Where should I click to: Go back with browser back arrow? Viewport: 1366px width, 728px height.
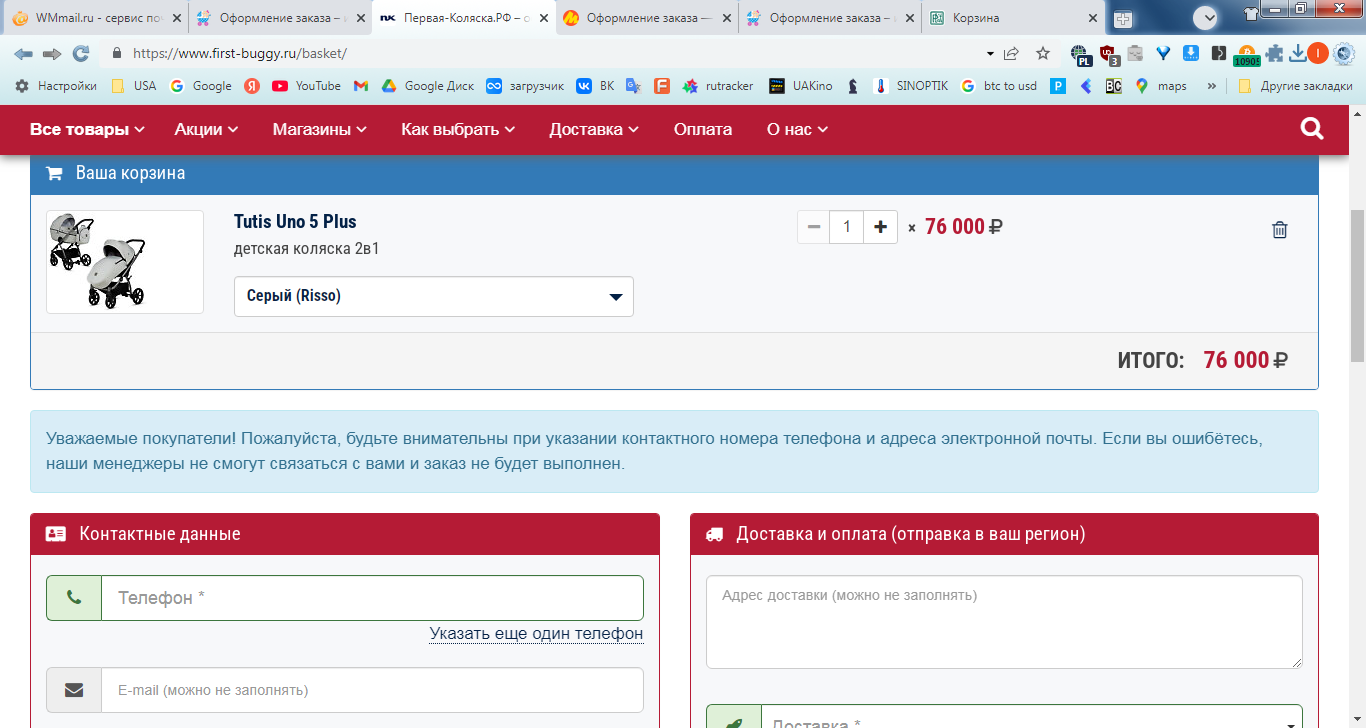coord(23,53)
